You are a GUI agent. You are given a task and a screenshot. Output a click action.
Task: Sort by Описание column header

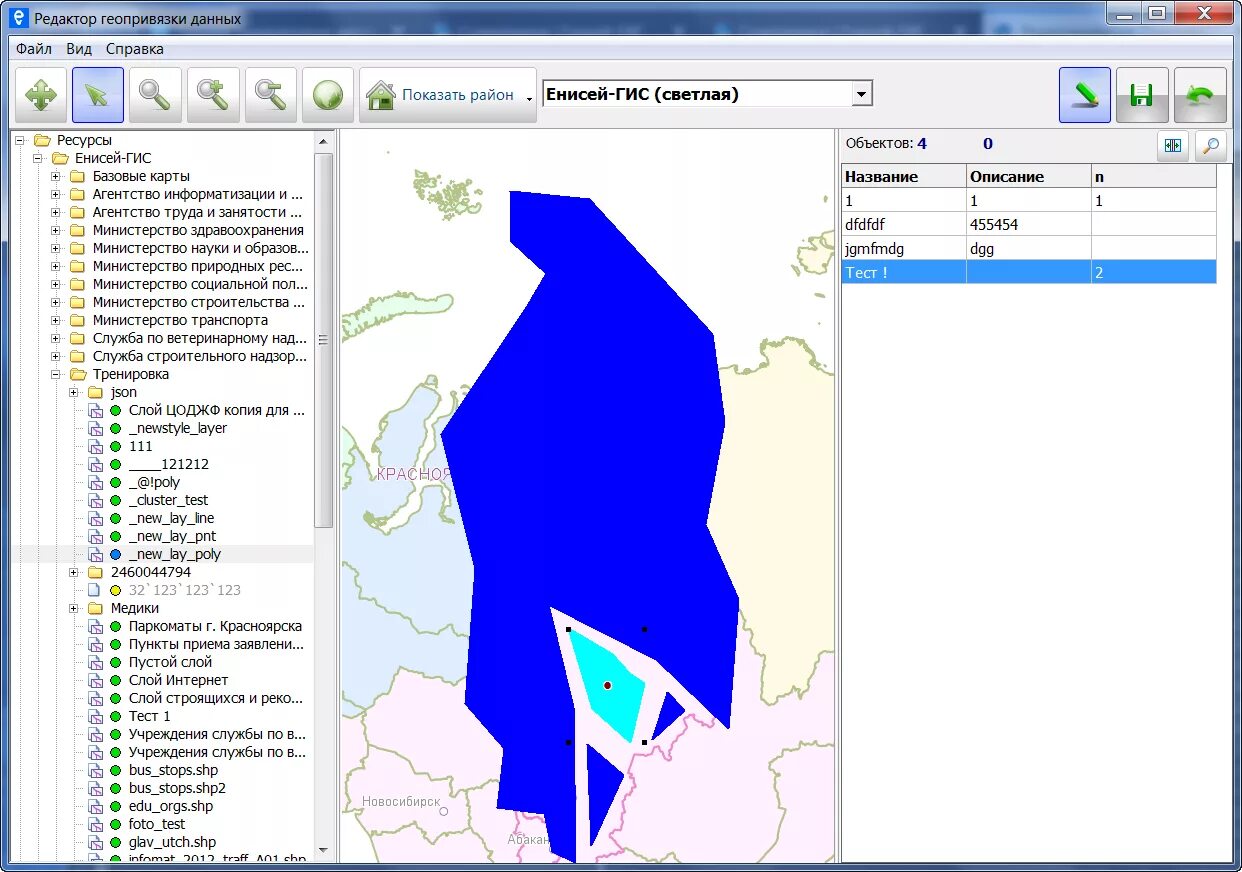point(1029,176)
